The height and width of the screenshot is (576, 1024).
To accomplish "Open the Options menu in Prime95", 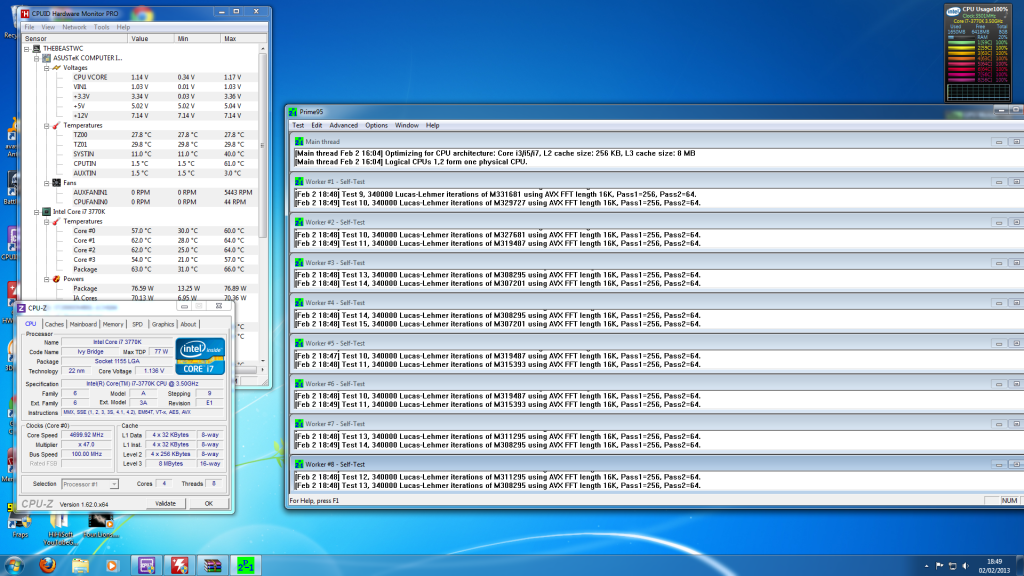I will coord(376,125).
